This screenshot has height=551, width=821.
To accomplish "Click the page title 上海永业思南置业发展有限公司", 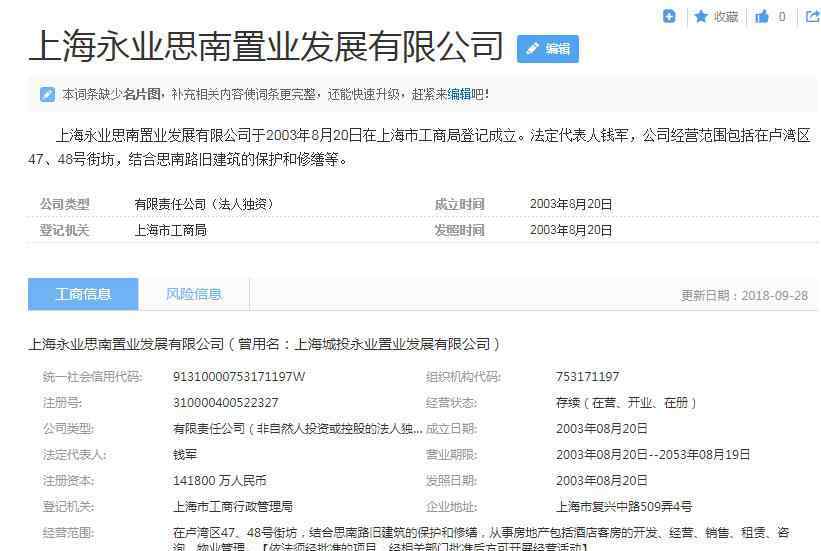I will click(266, 47).
